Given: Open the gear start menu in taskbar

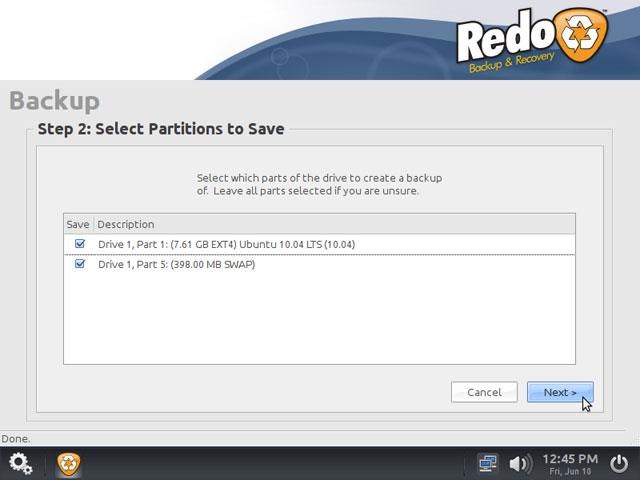Looking at the screenshot, I should 20,463.
